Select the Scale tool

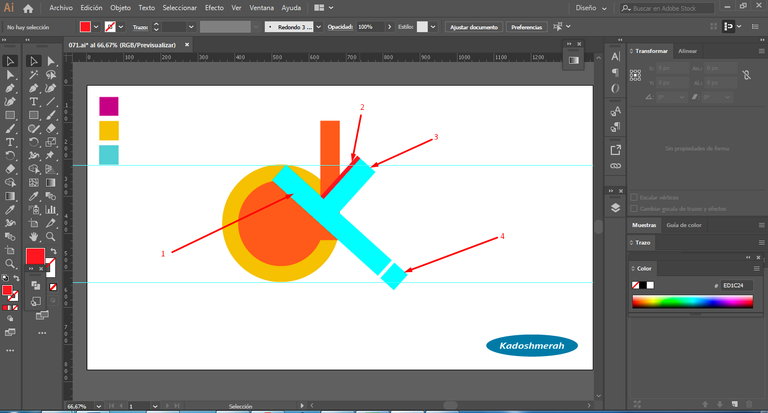(x=50, y=142)
